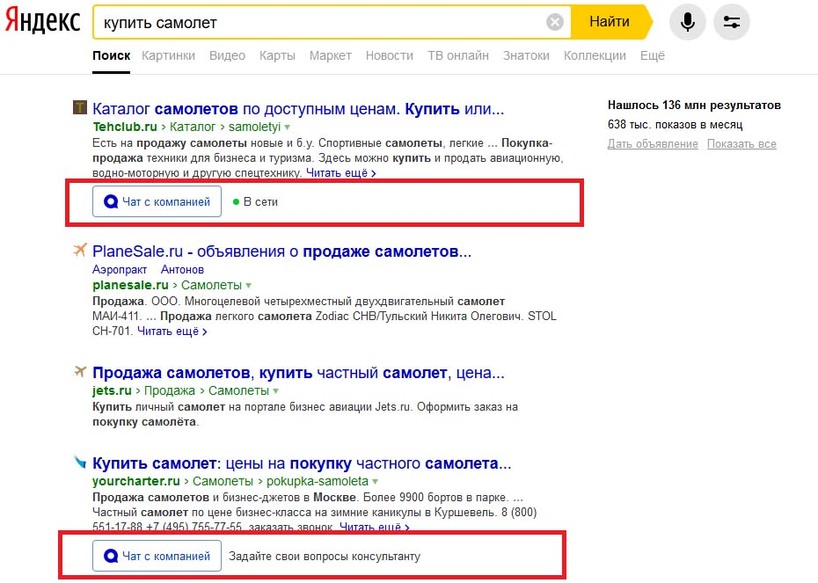Click the yourcharter.ru blue favicon
The image size is (818, 583).
coord(79,461)
